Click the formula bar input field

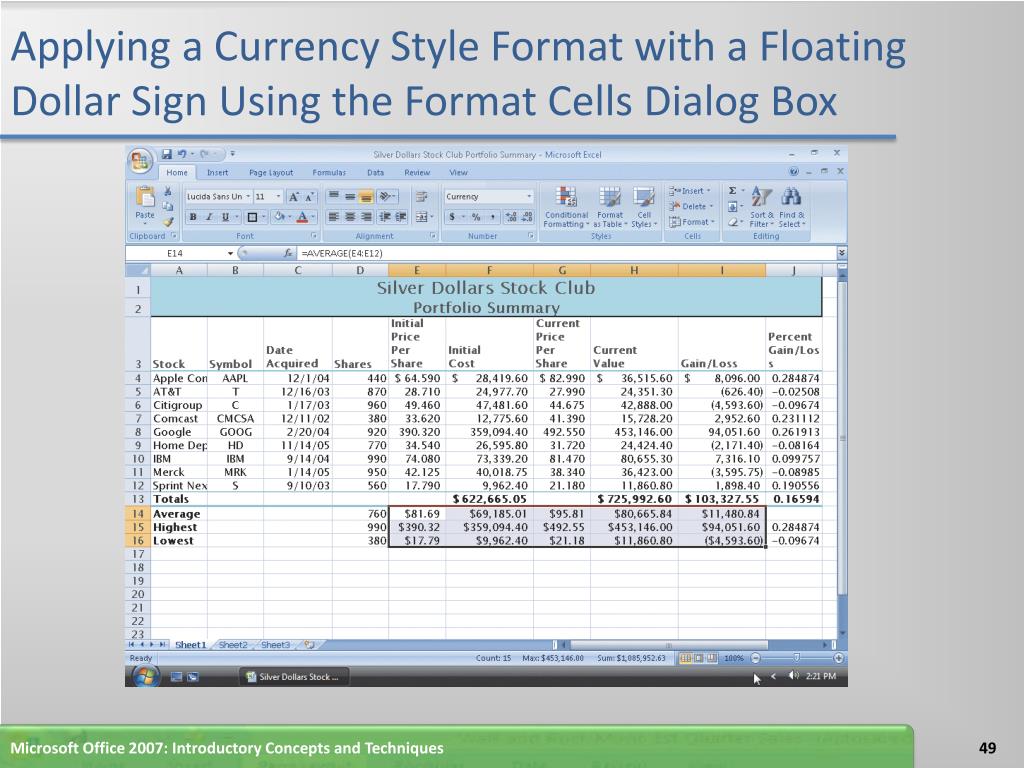click(x=566, y=253)
